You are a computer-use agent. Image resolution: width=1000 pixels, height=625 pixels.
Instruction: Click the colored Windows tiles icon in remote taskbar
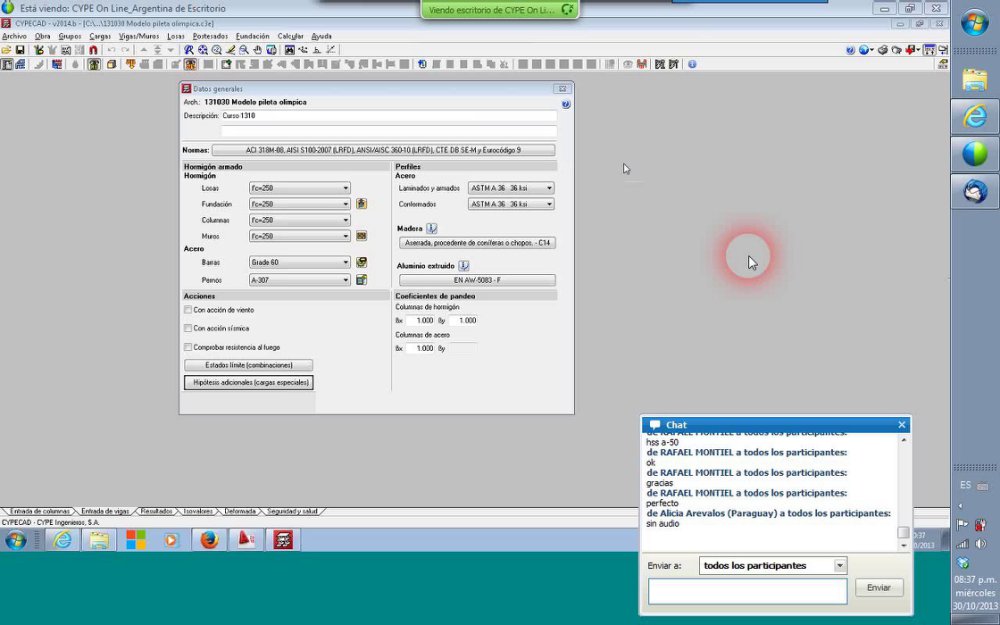click(x=135, y=540)
